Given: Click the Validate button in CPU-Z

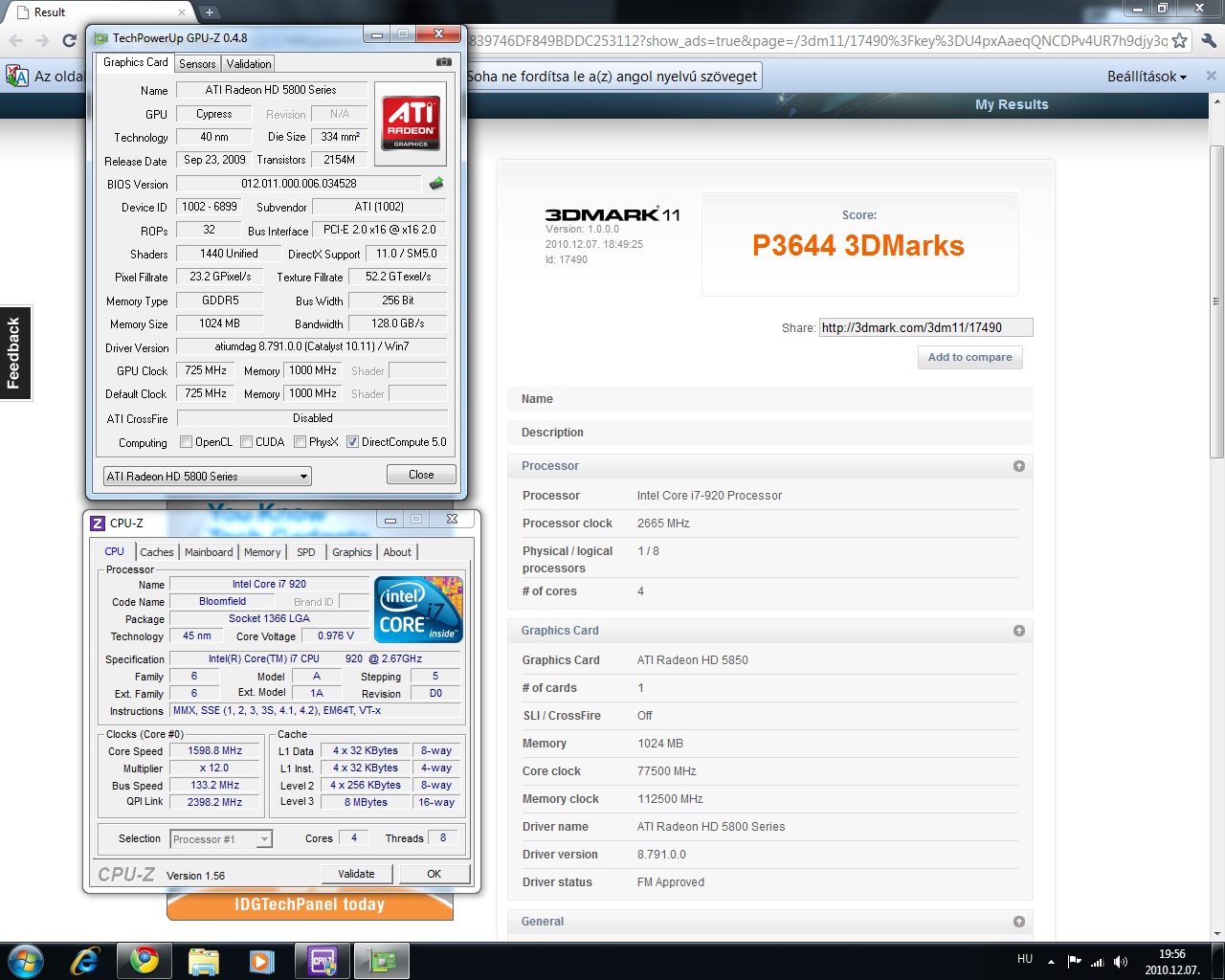Looking at the screenshot, I should coord(356,874).
